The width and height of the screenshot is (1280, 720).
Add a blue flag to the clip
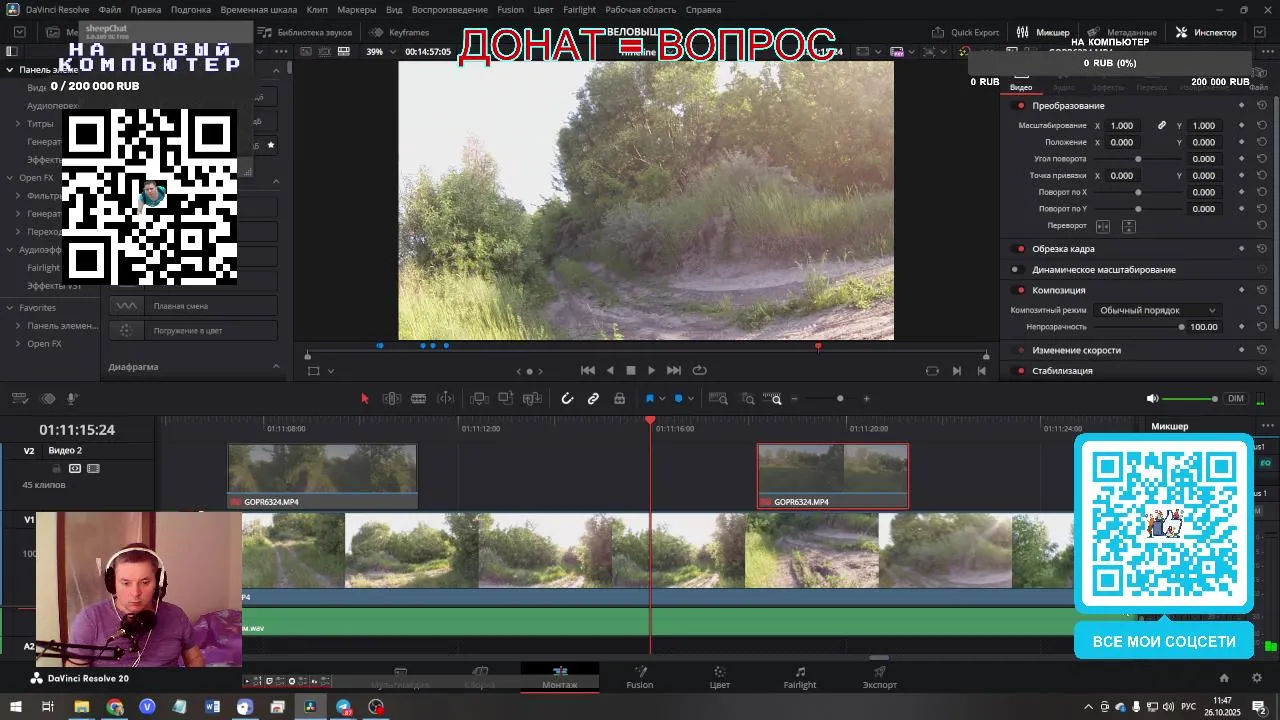[650, 398]
